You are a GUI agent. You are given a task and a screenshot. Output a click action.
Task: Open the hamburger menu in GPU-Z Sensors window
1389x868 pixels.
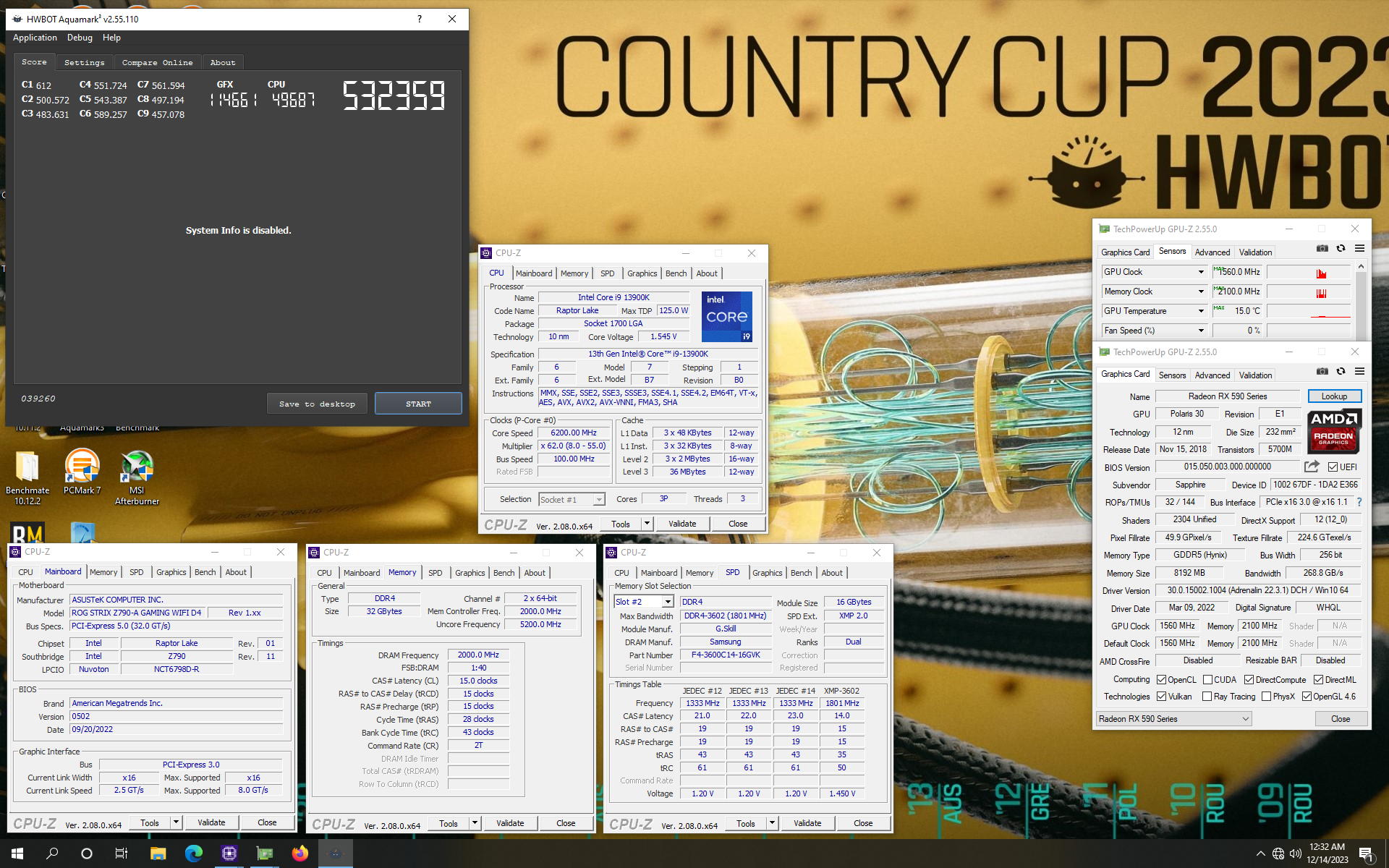pyautogui.click(x=1359, y=249)
